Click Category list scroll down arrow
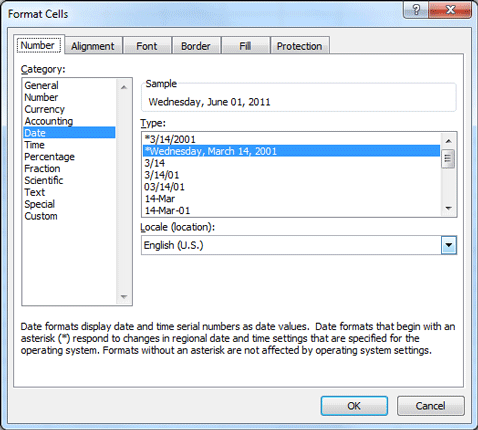 124,296
